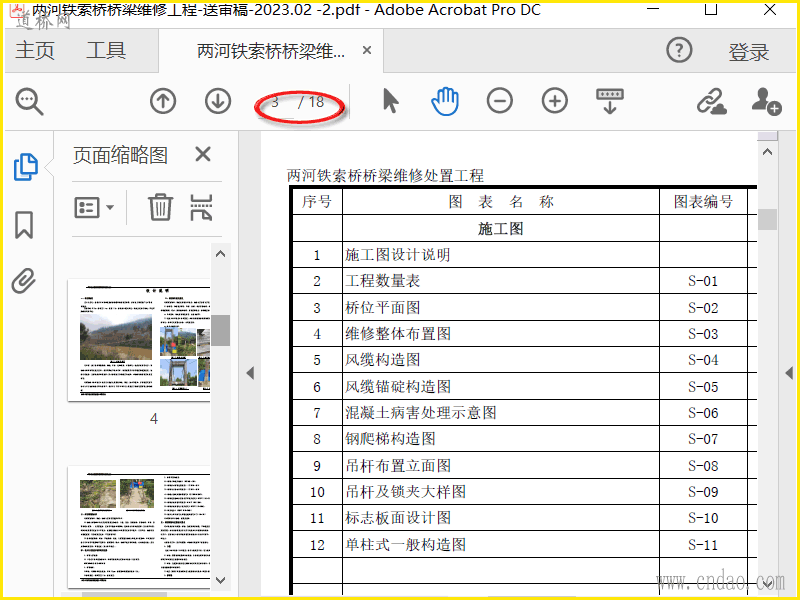The image size is (800, 600).
Task: Open the scrolling page display options
Action: click(610, 101)
